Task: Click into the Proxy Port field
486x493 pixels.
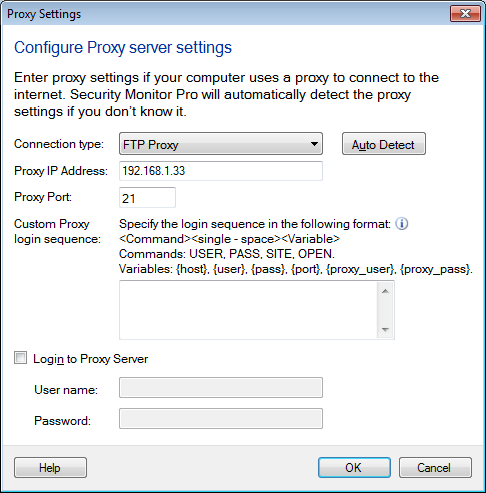Action: coord(147,198)
